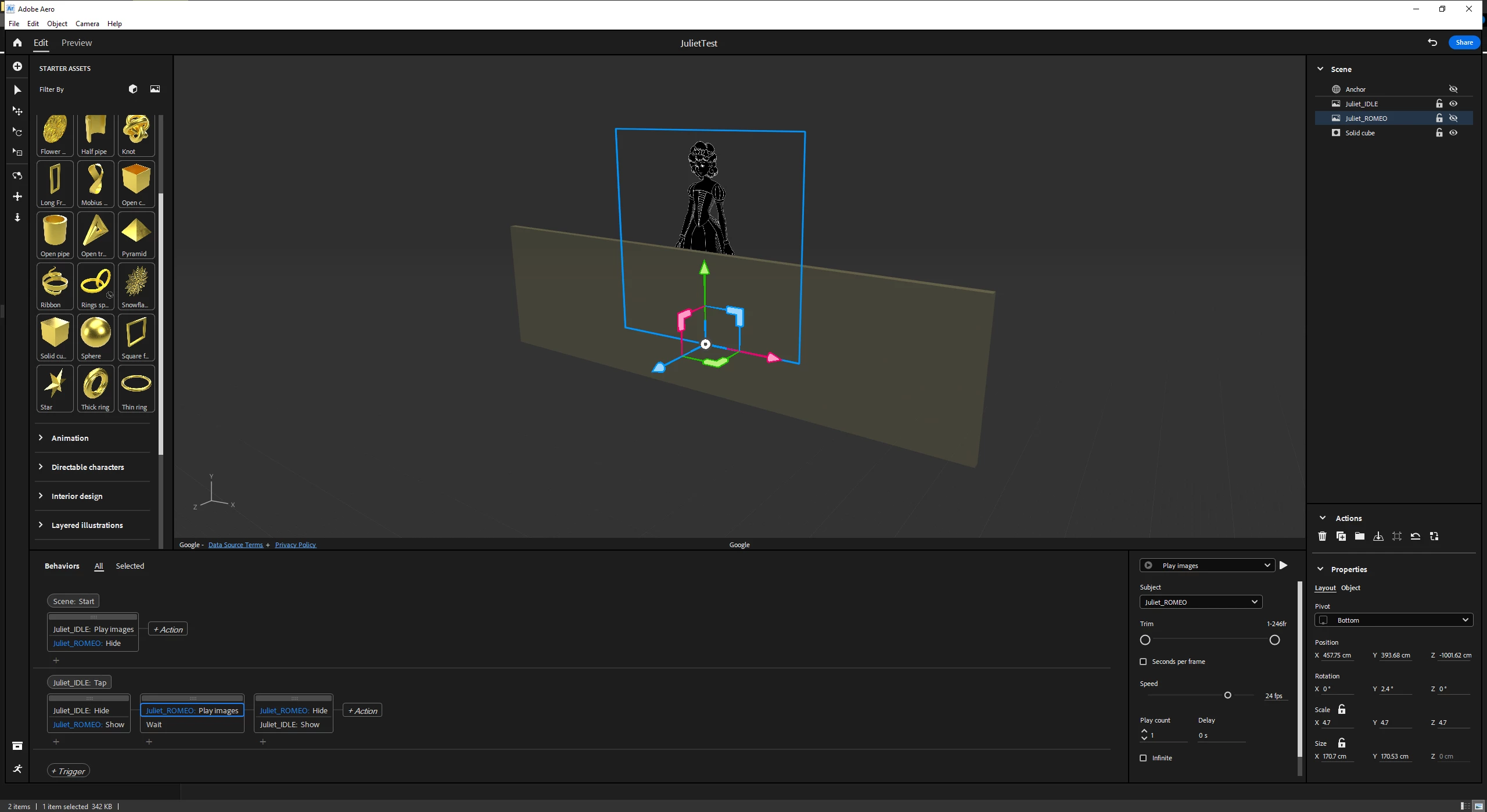Open the Camera menu
This screenshot has width=1487, height=812.
point(87,24)
